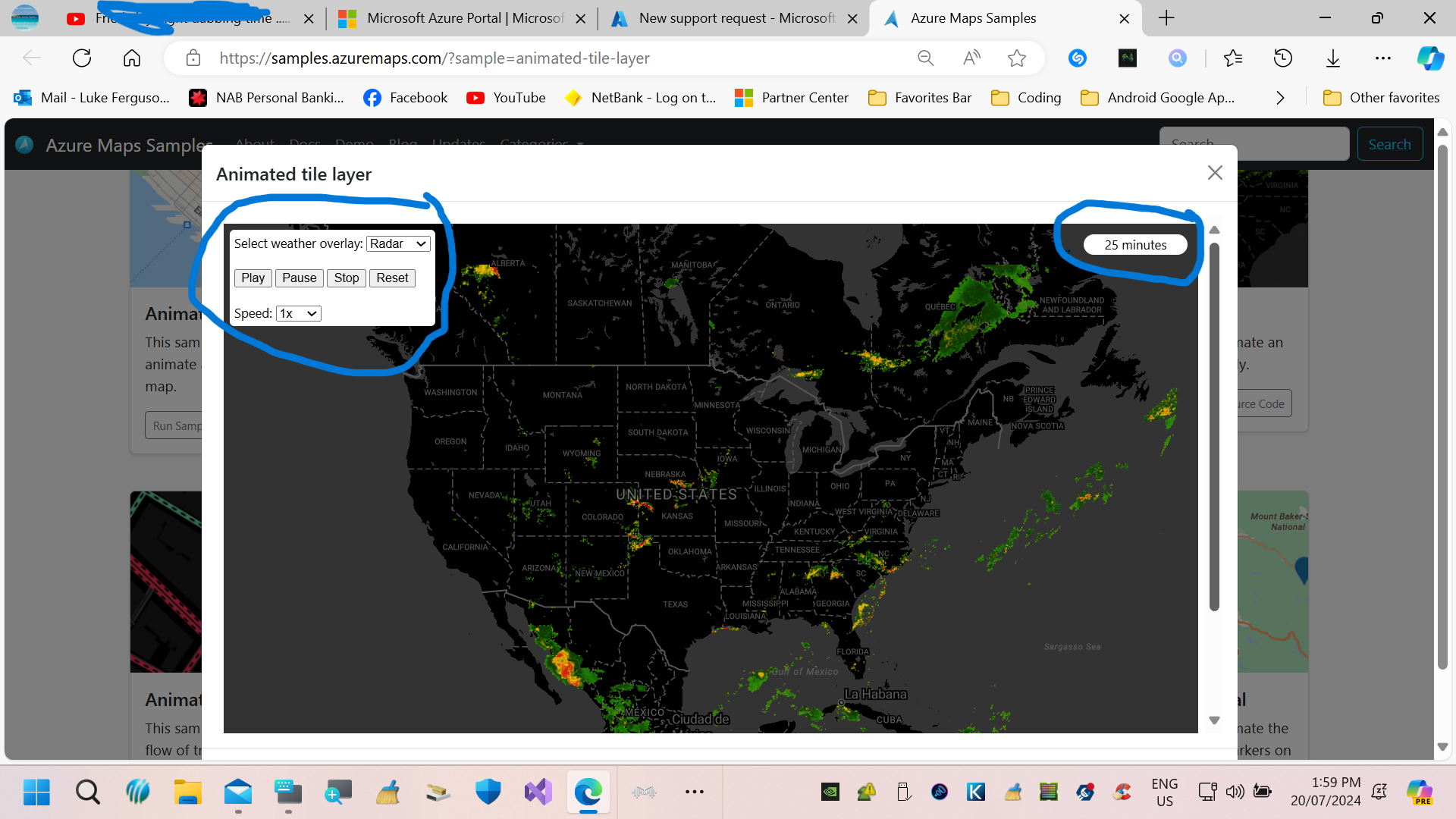This screenshot has width=1456, height=819.
Task: Refresh the page with the reload icon
Action: [82, 58]
